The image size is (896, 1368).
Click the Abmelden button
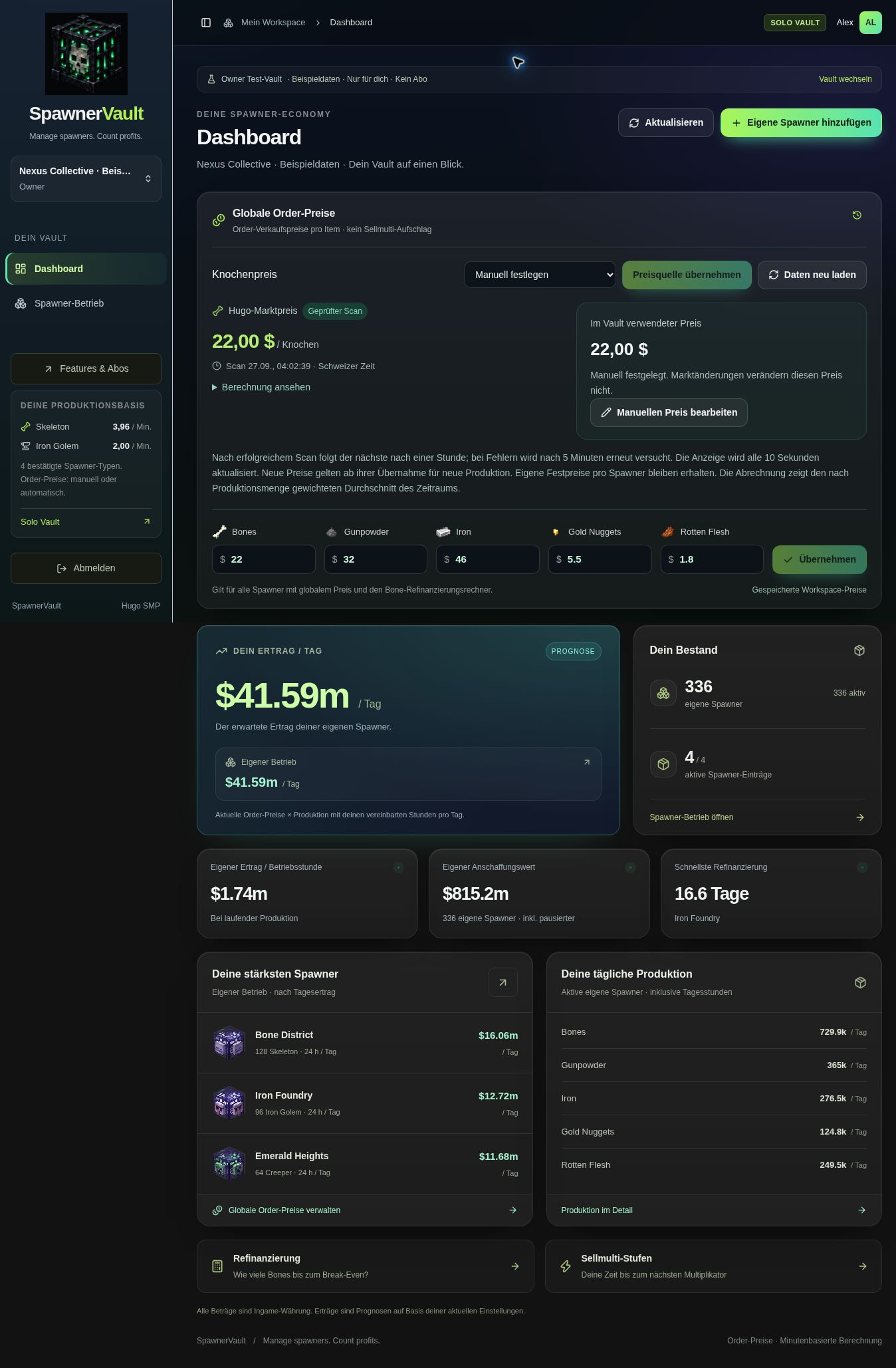86,568
